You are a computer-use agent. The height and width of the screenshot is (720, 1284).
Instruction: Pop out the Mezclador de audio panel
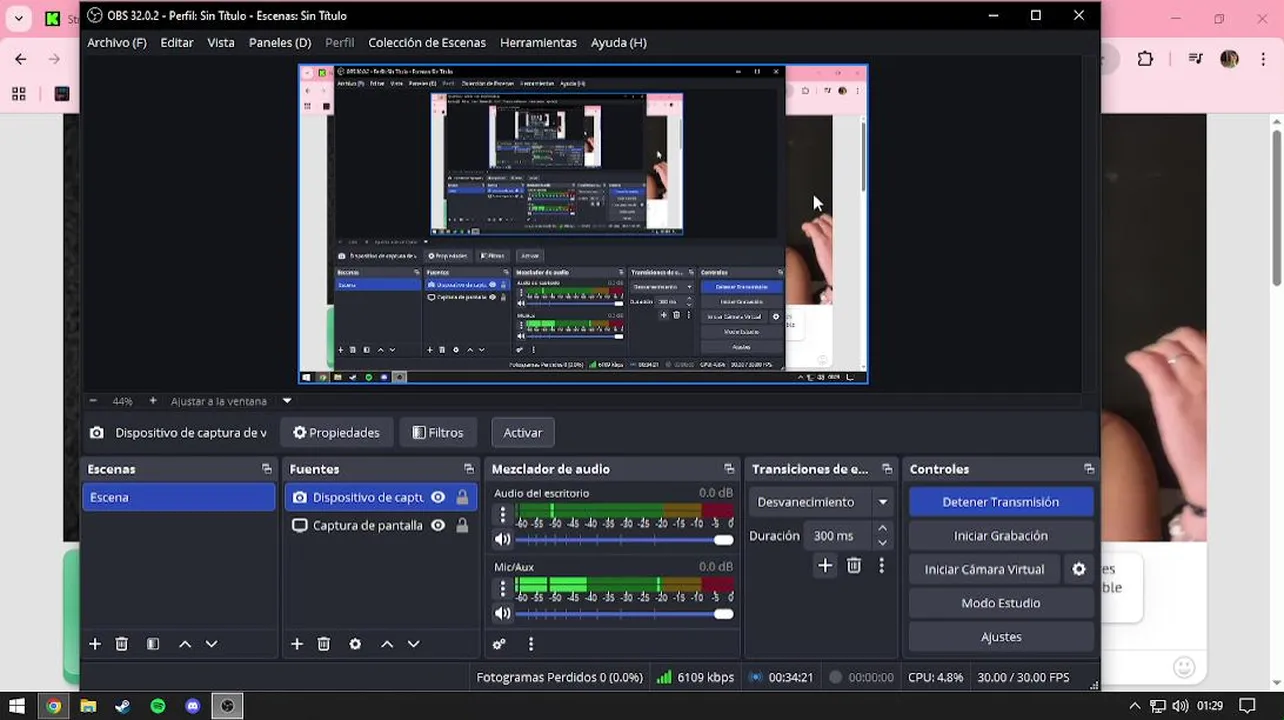(729, 469)
